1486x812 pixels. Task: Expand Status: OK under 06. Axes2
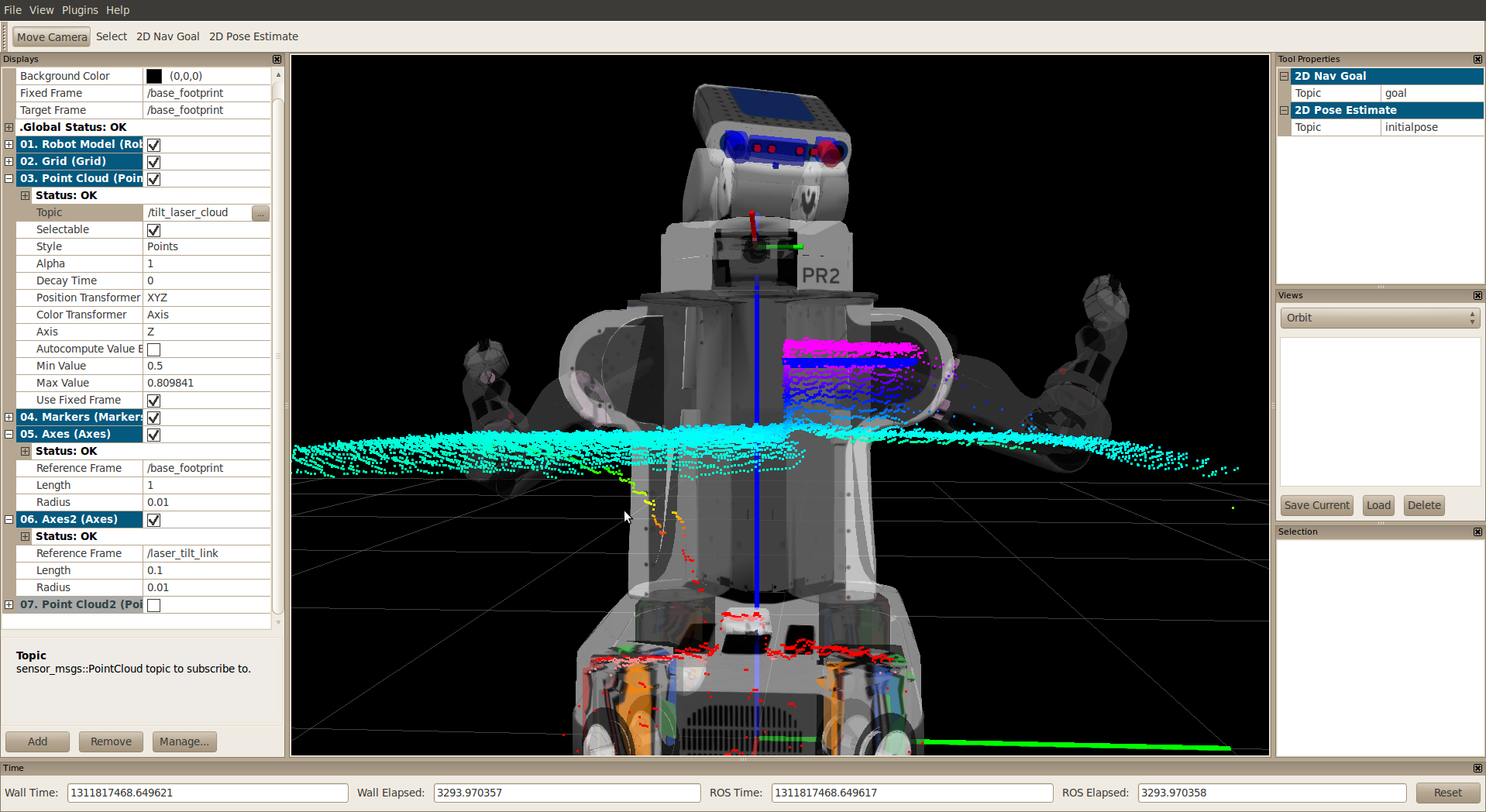(25, 536)
